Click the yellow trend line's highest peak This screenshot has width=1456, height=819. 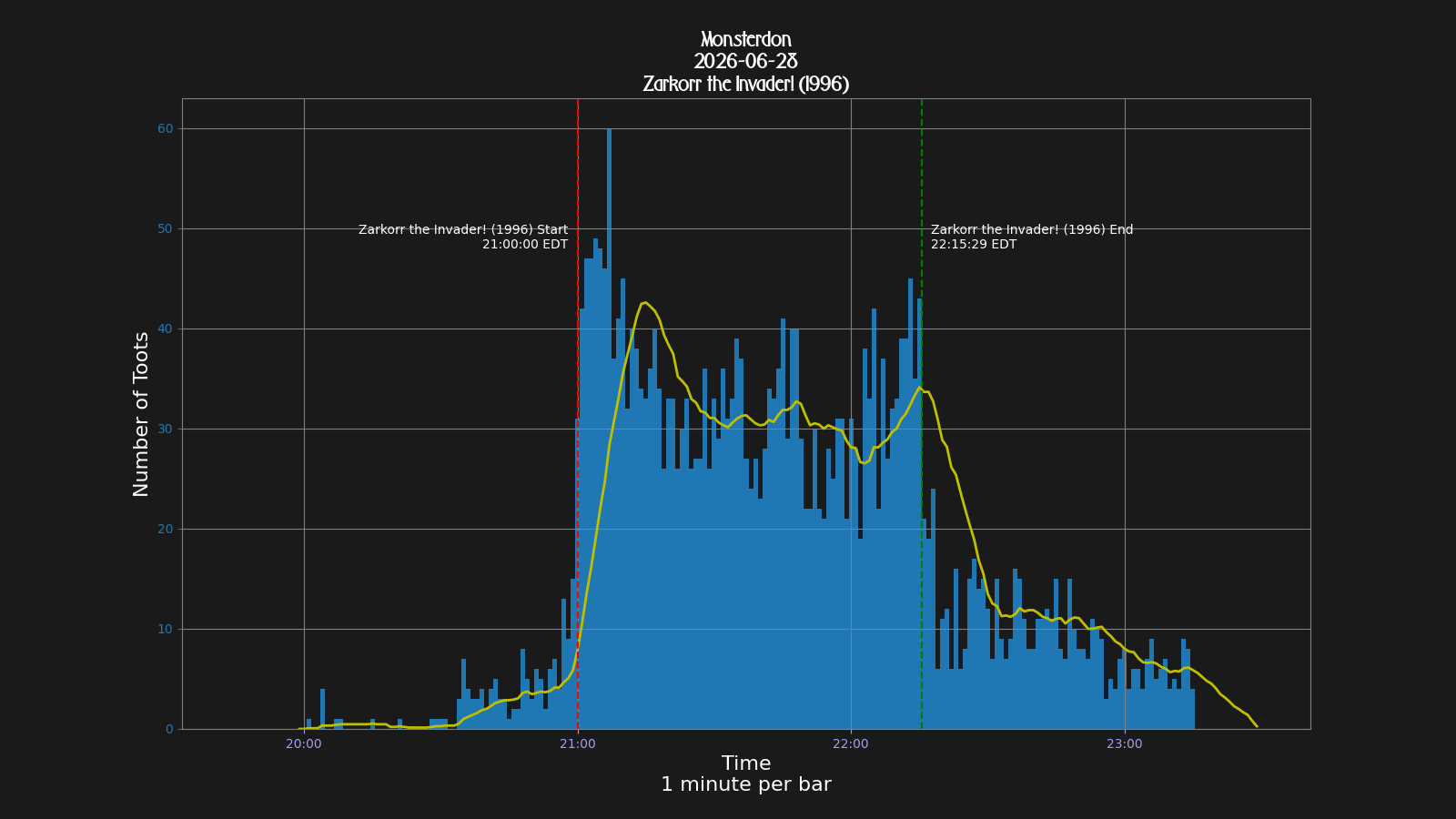[644, 303]
